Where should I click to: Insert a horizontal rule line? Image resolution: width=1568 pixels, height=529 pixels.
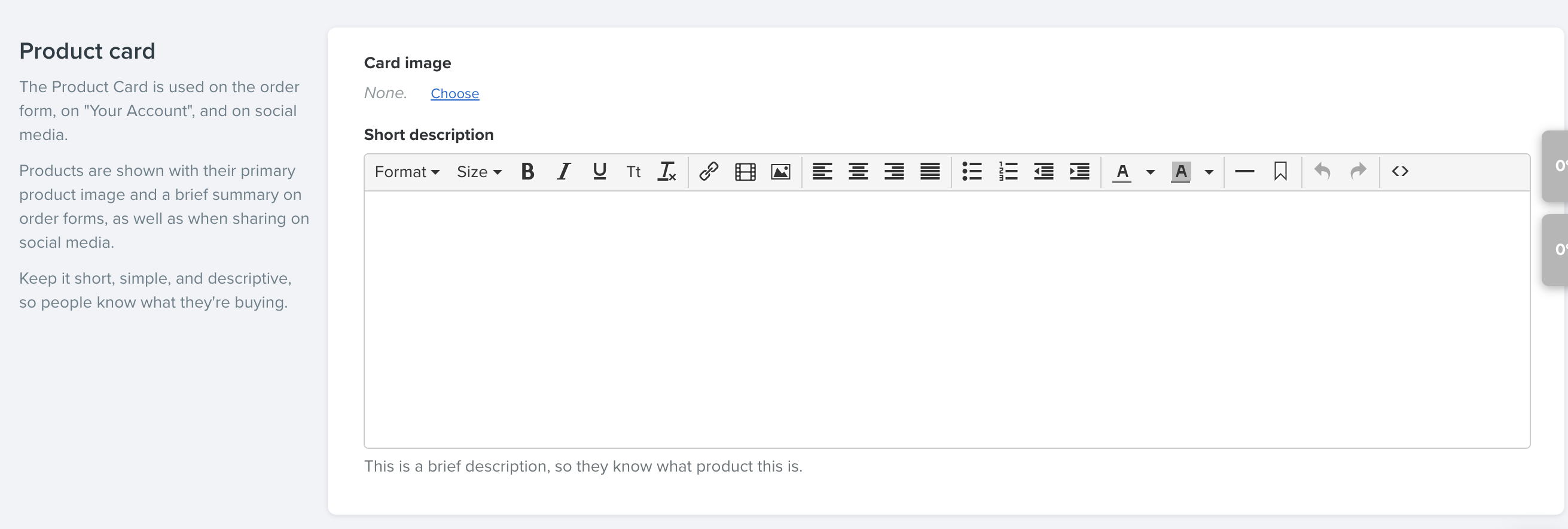(1244, 172)
